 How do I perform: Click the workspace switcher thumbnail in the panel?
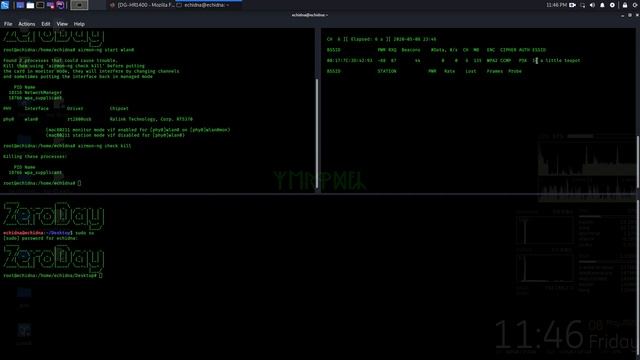(79, 5)
